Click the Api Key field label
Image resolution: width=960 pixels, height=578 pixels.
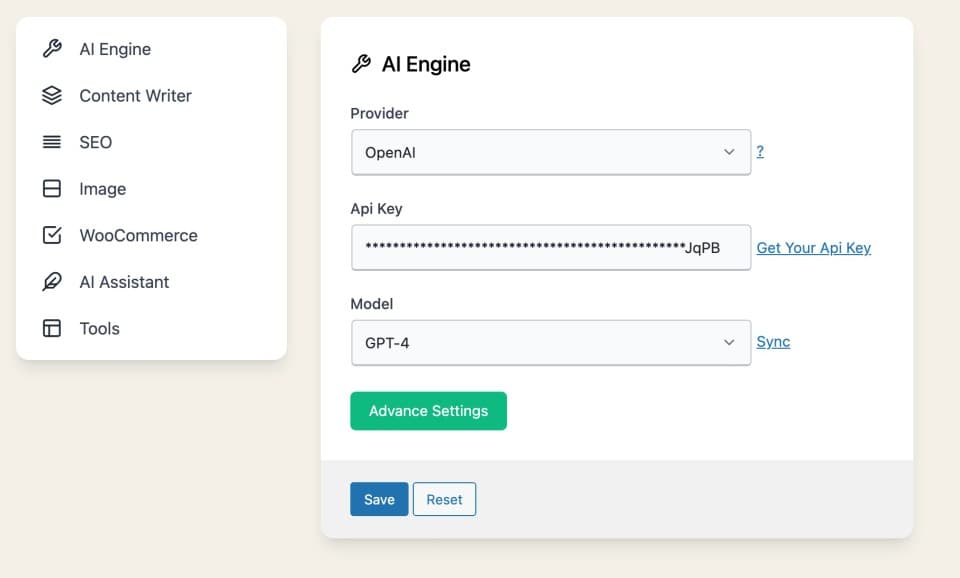377,209
